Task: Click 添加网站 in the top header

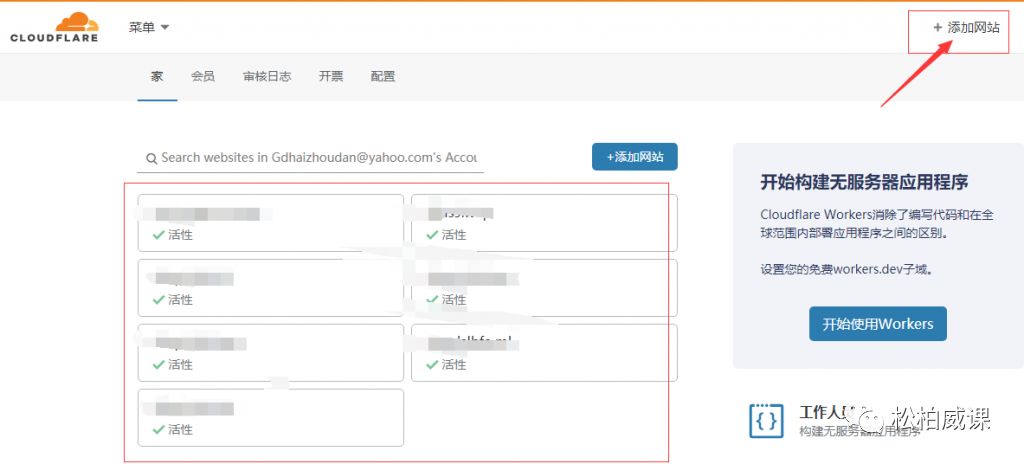Action: (965, 28)
